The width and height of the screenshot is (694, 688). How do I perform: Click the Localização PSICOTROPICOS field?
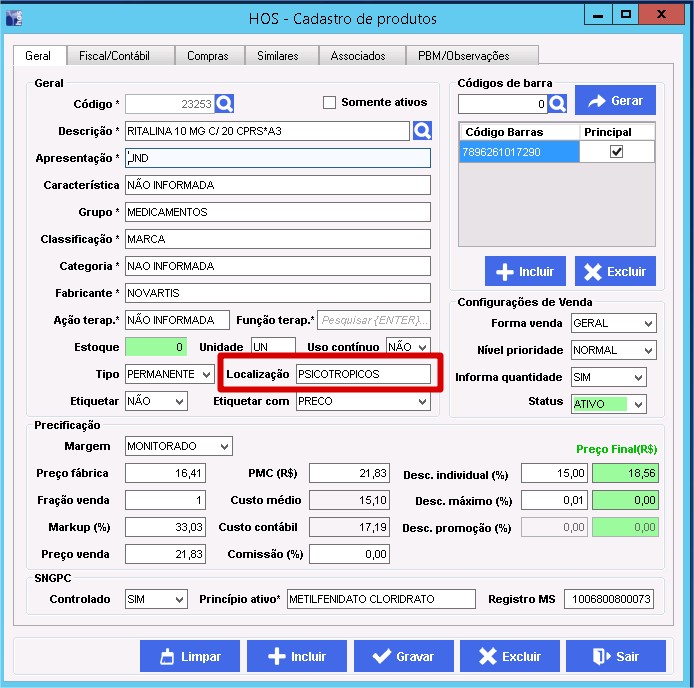coord(363,374)
